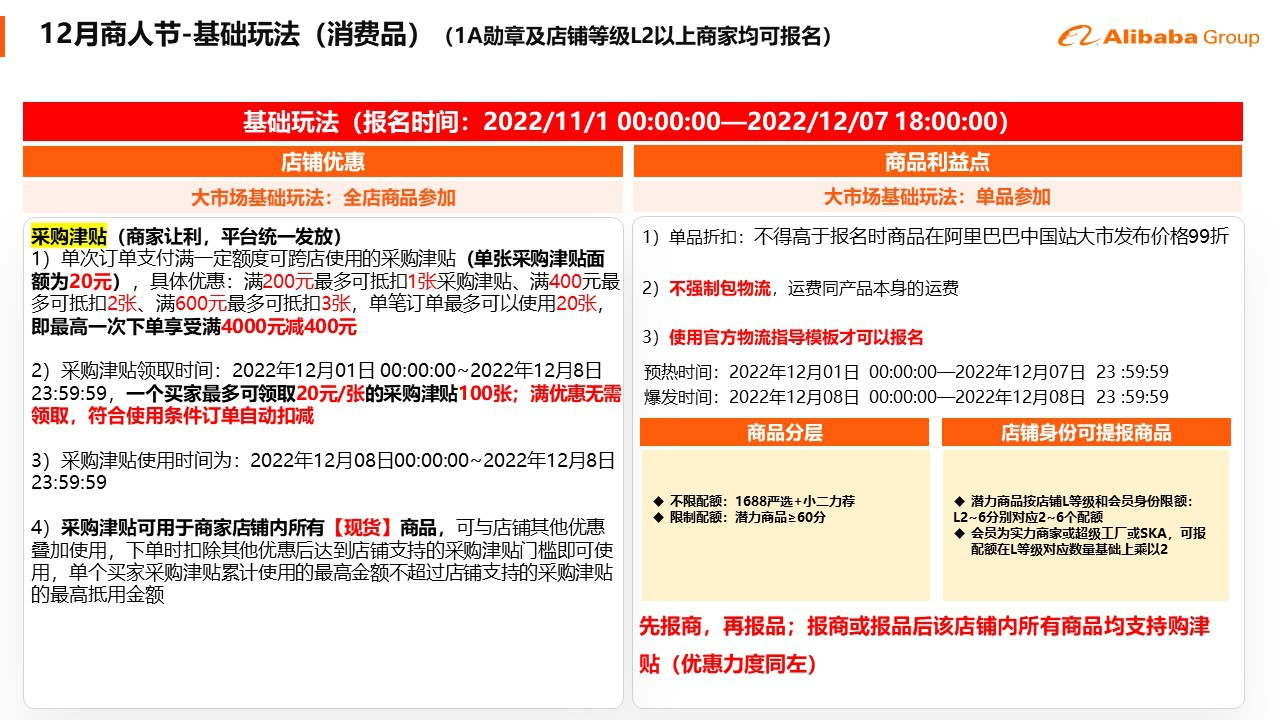Click the red 使用官方物流指导模板才可以报名 text
Viewport: 1280px width, 720px height.
[795, 337]
